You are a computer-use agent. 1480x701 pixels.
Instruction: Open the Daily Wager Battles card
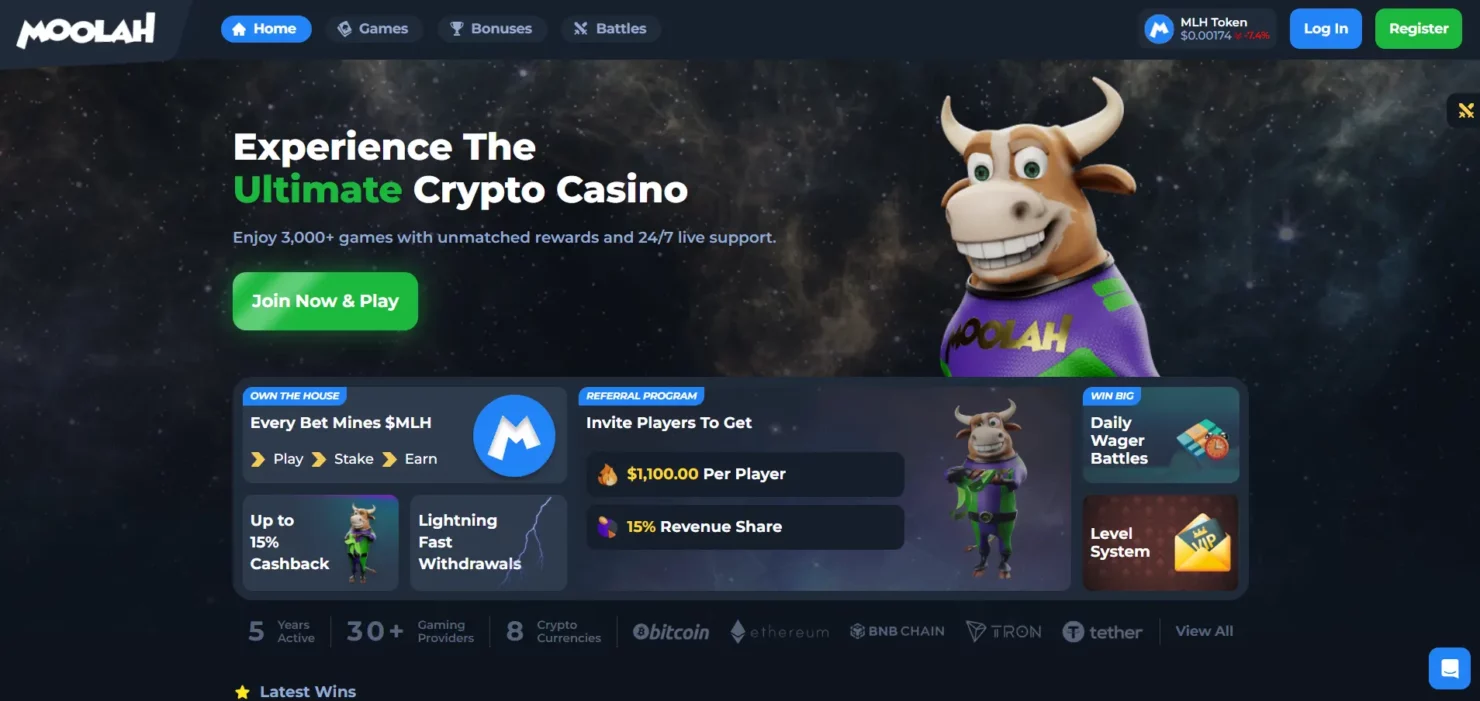[1161, 436]
